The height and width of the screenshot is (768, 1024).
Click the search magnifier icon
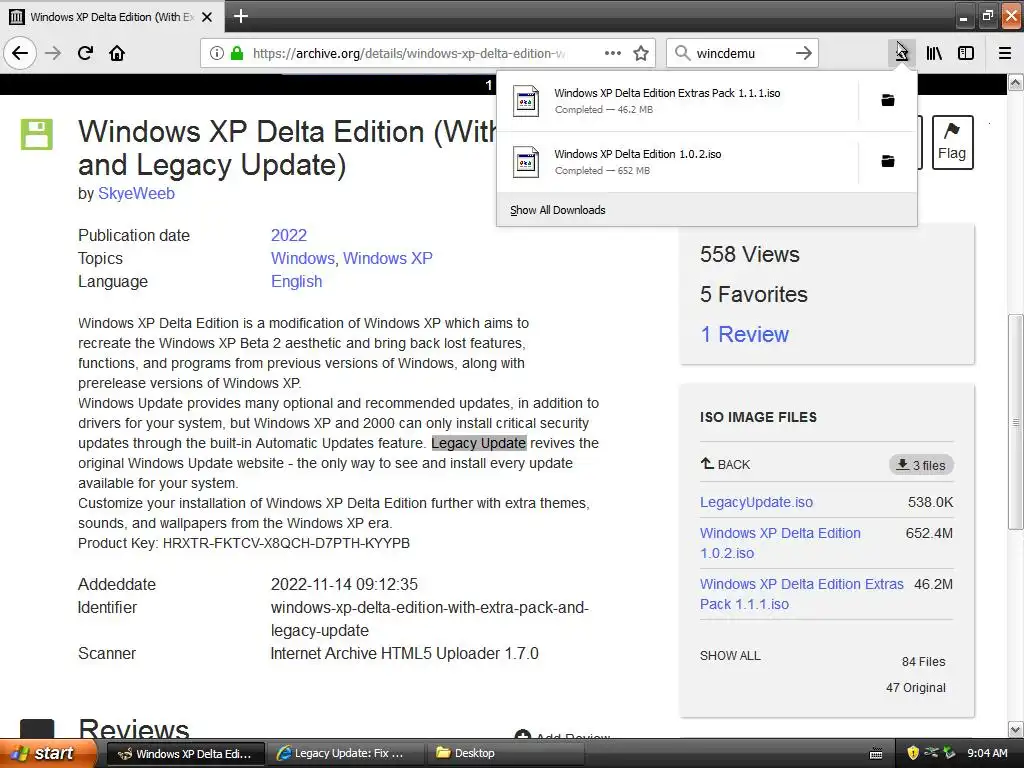[x=682, y=53]
